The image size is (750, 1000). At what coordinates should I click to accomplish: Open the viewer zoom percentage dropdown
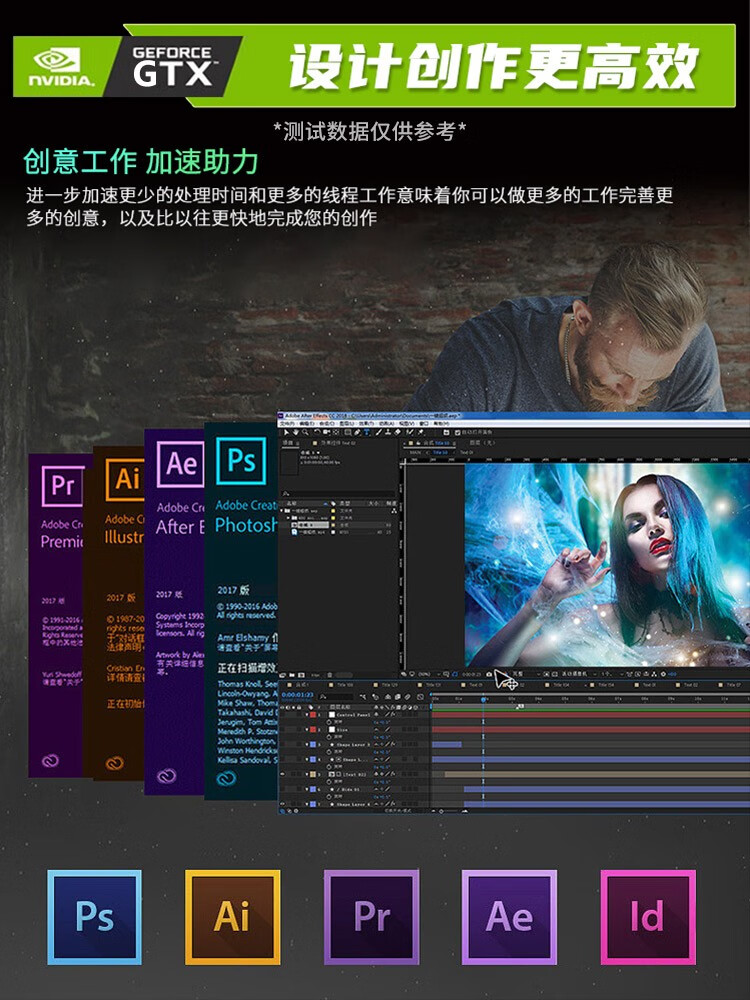click(x=430, y=674)
